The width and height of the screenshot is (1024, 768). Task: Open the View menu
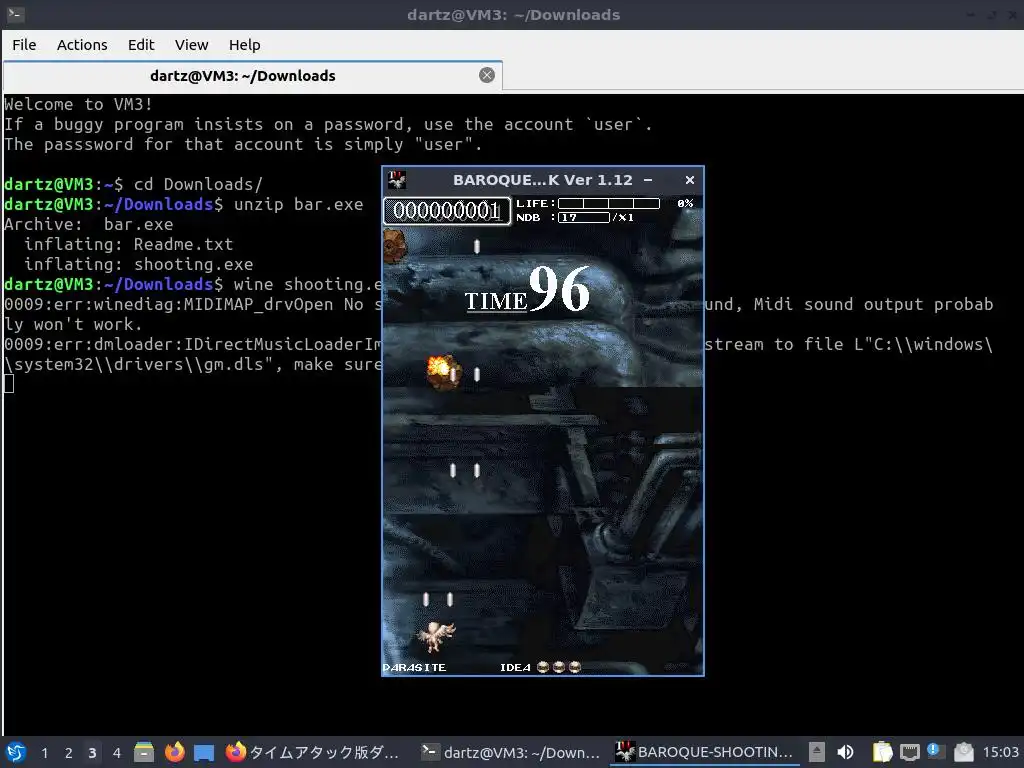point(191,45)
